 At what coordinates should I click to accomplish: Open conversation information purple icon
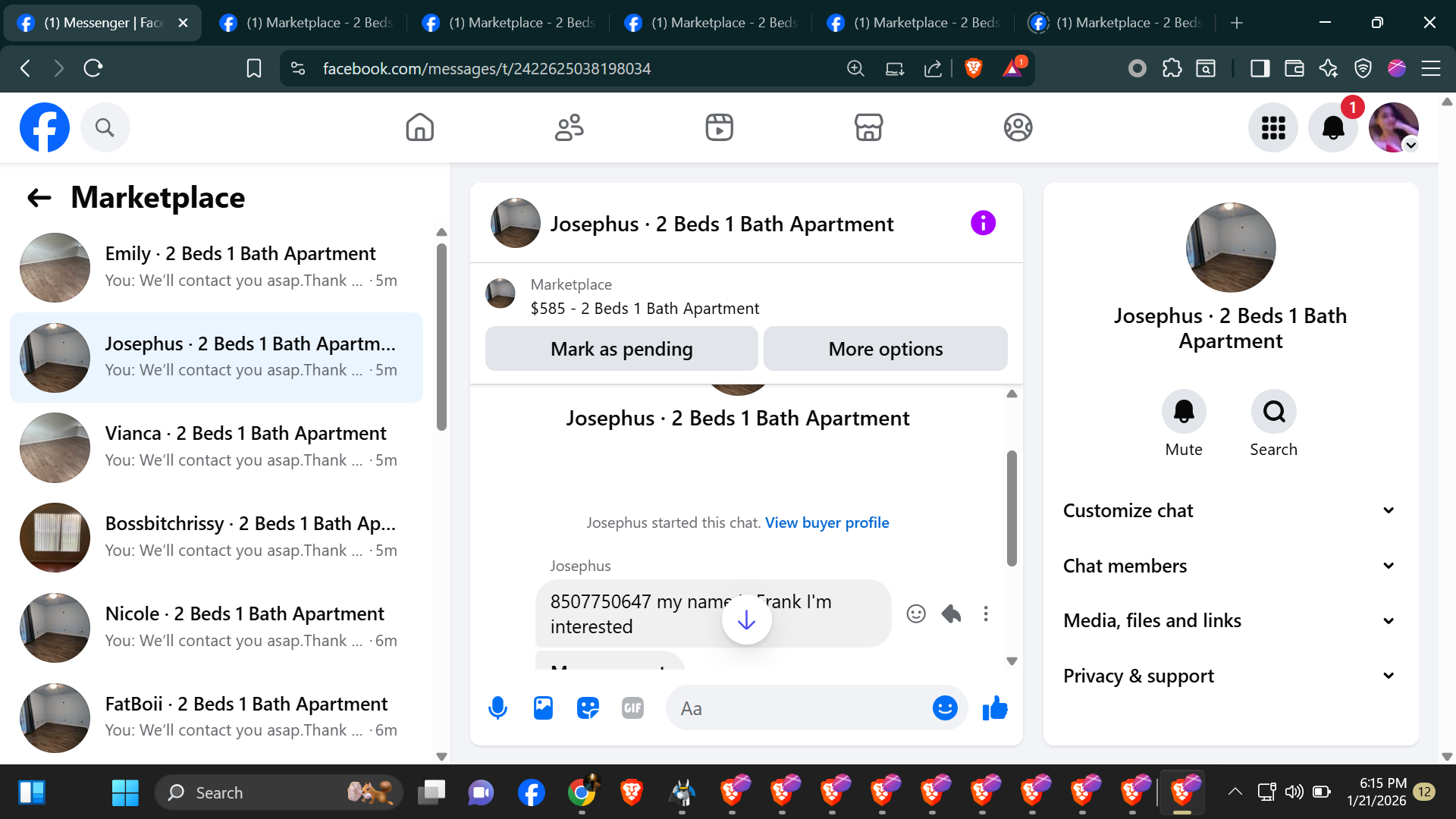(983, 223)
